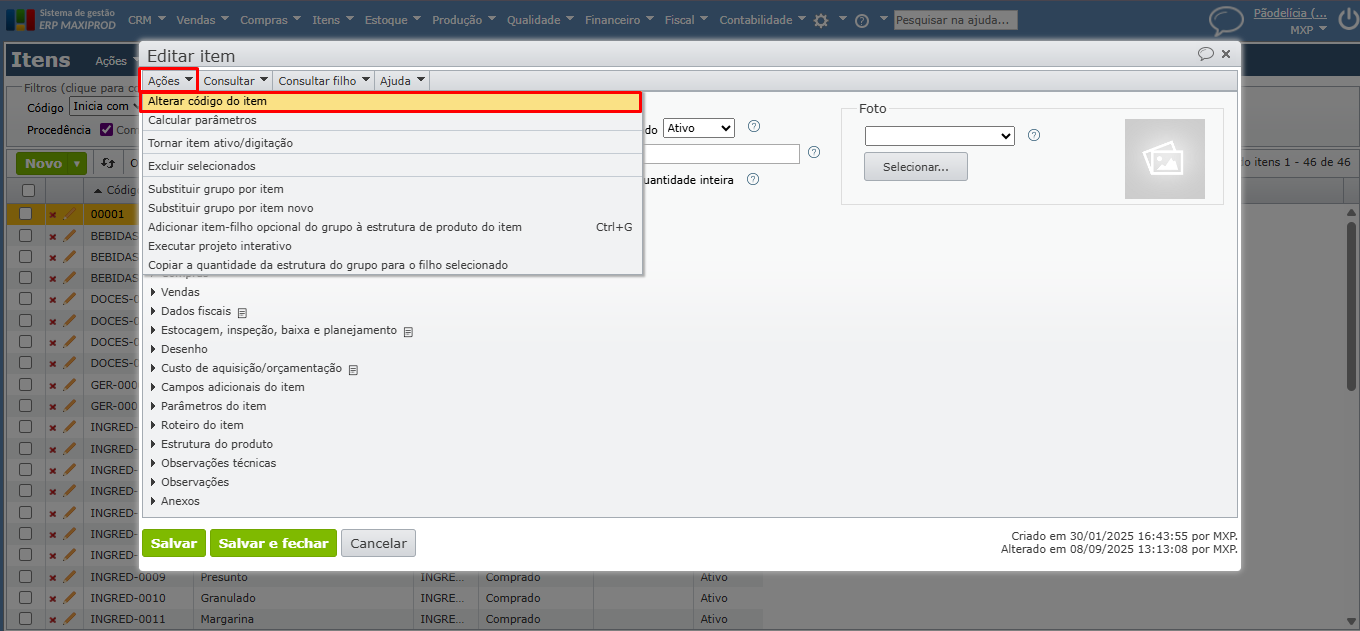The height and width of the screenshot is (631, 1360).
Task: Click the delete X on row INGRED-0011
Action: tap(53, 620)
